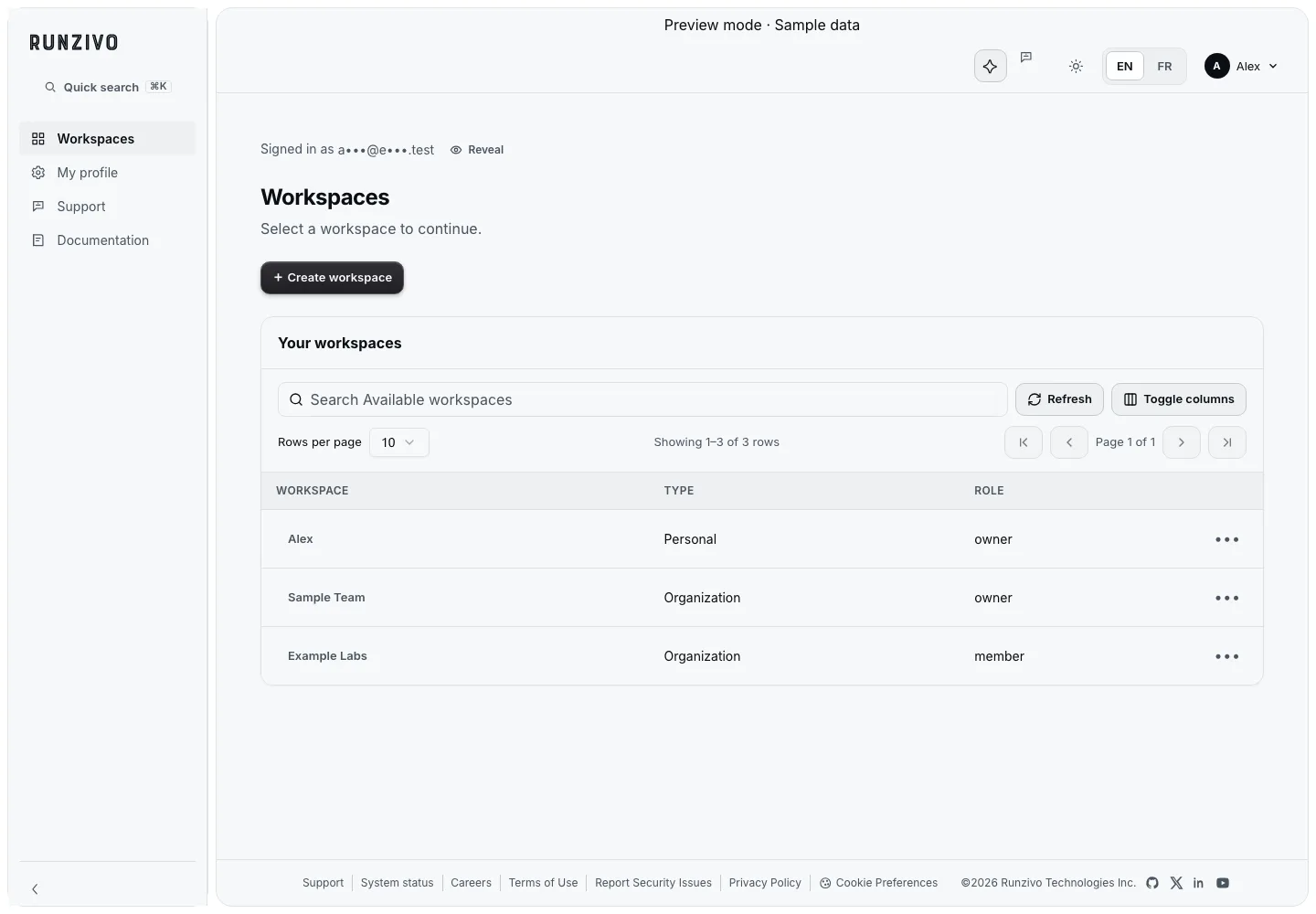The width and height of the screenshot is (1316, 914).
Task: Open the Toggle columns menu
Action: point(1178,399)
